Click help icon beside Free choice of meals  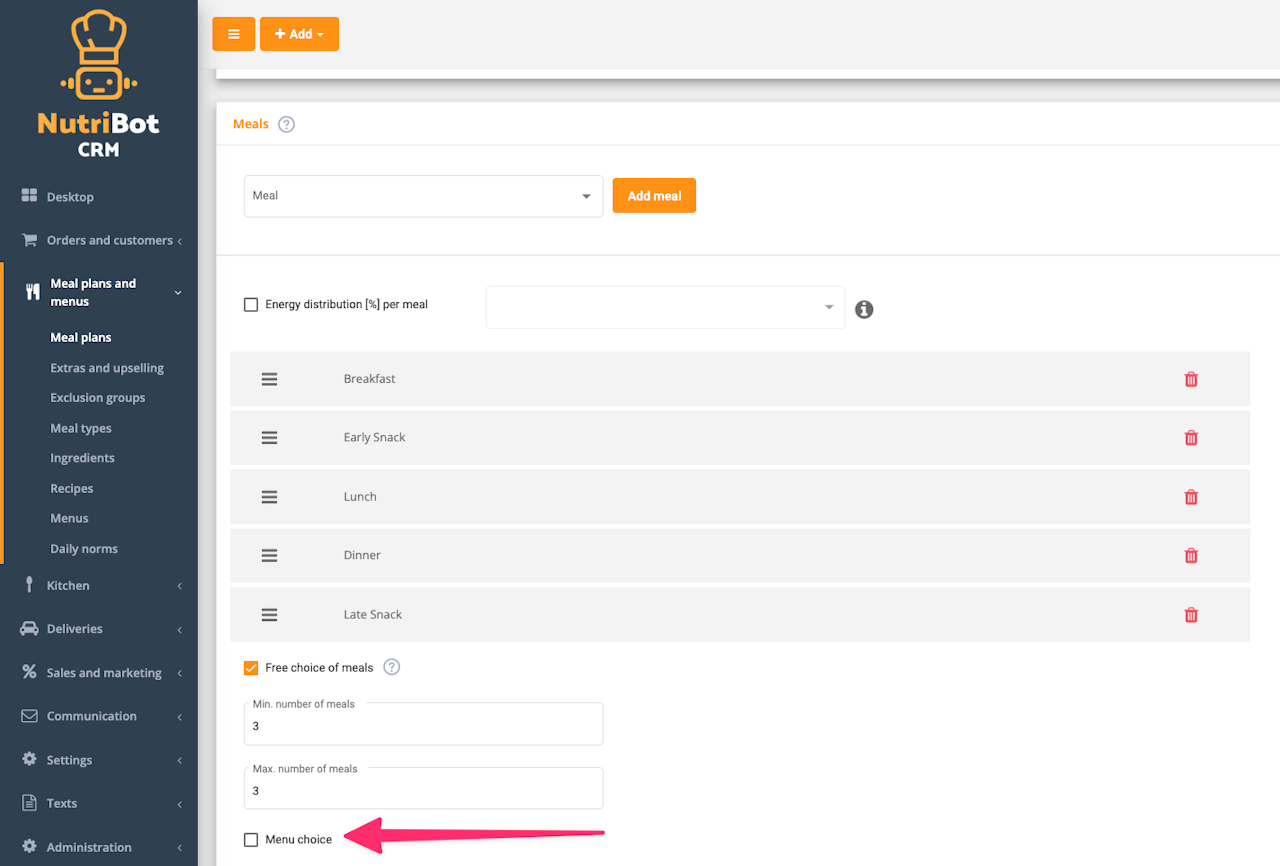click(392, 667)
